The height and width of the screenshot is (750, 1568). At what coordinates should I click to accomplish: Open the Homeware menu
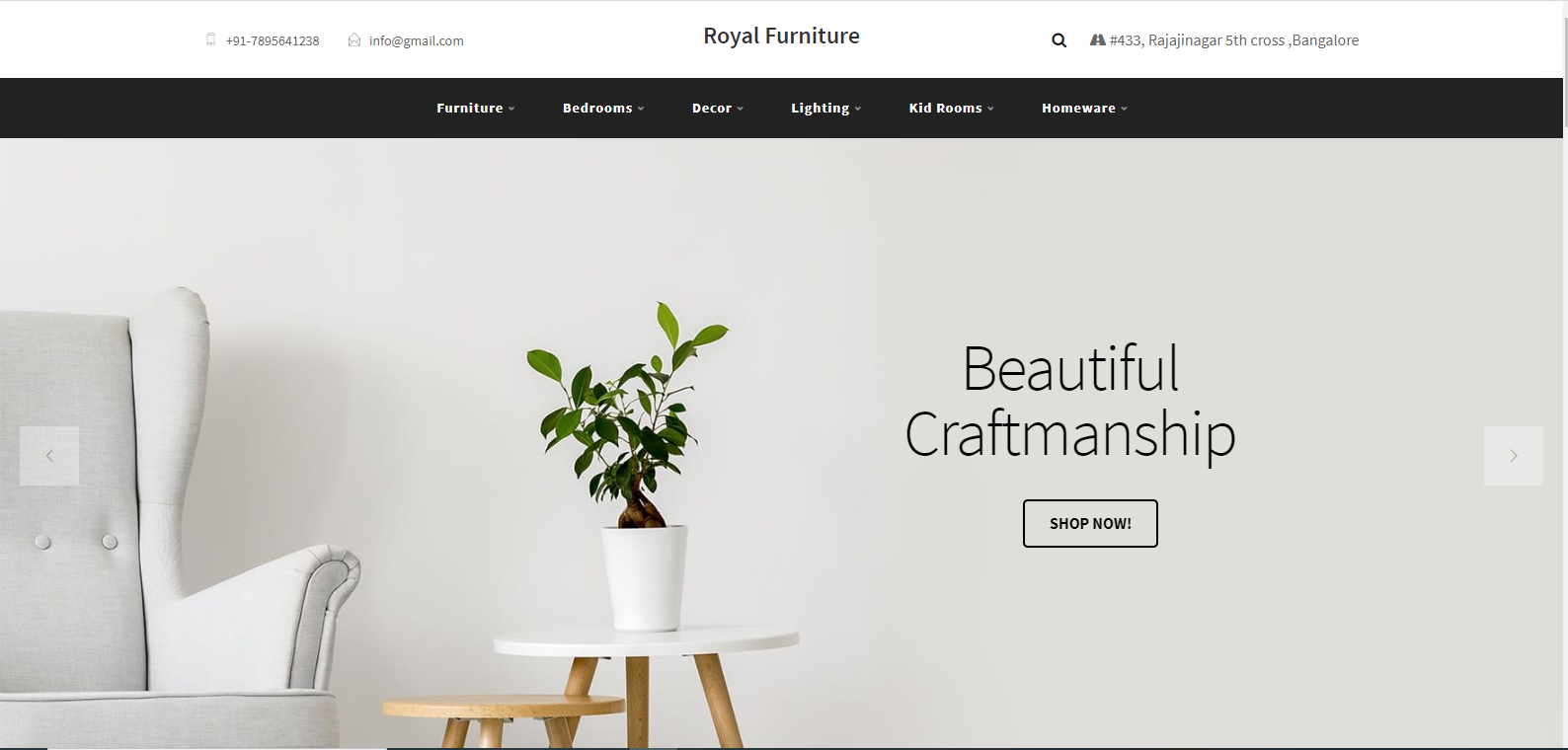[x=1084, y=109]
